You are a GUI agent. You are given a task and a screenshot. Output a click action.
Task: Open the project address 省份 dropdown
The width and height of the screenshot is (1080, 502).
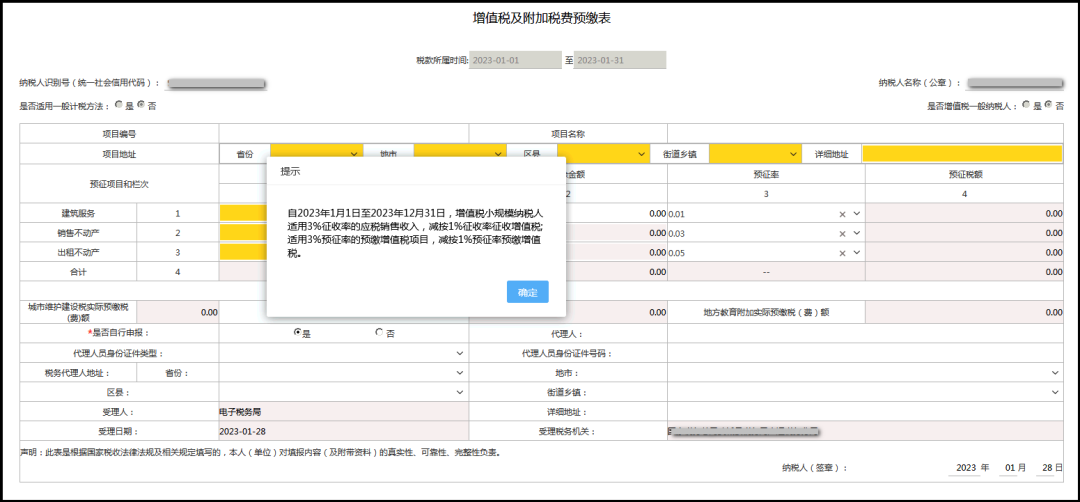click(x=317, y=154)
